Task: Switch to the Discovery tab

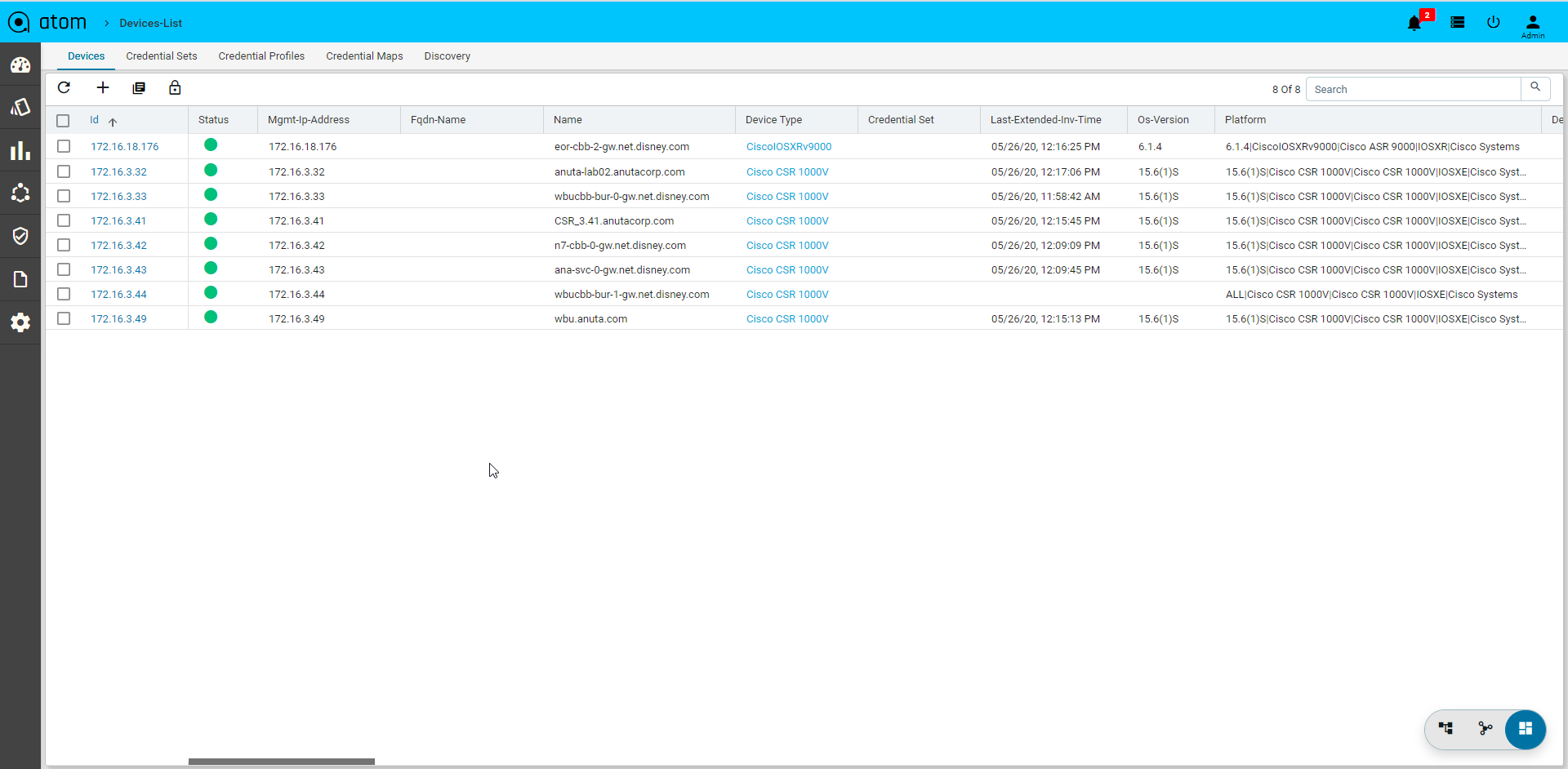Action: pyautogui.click(x=448, y=56)
